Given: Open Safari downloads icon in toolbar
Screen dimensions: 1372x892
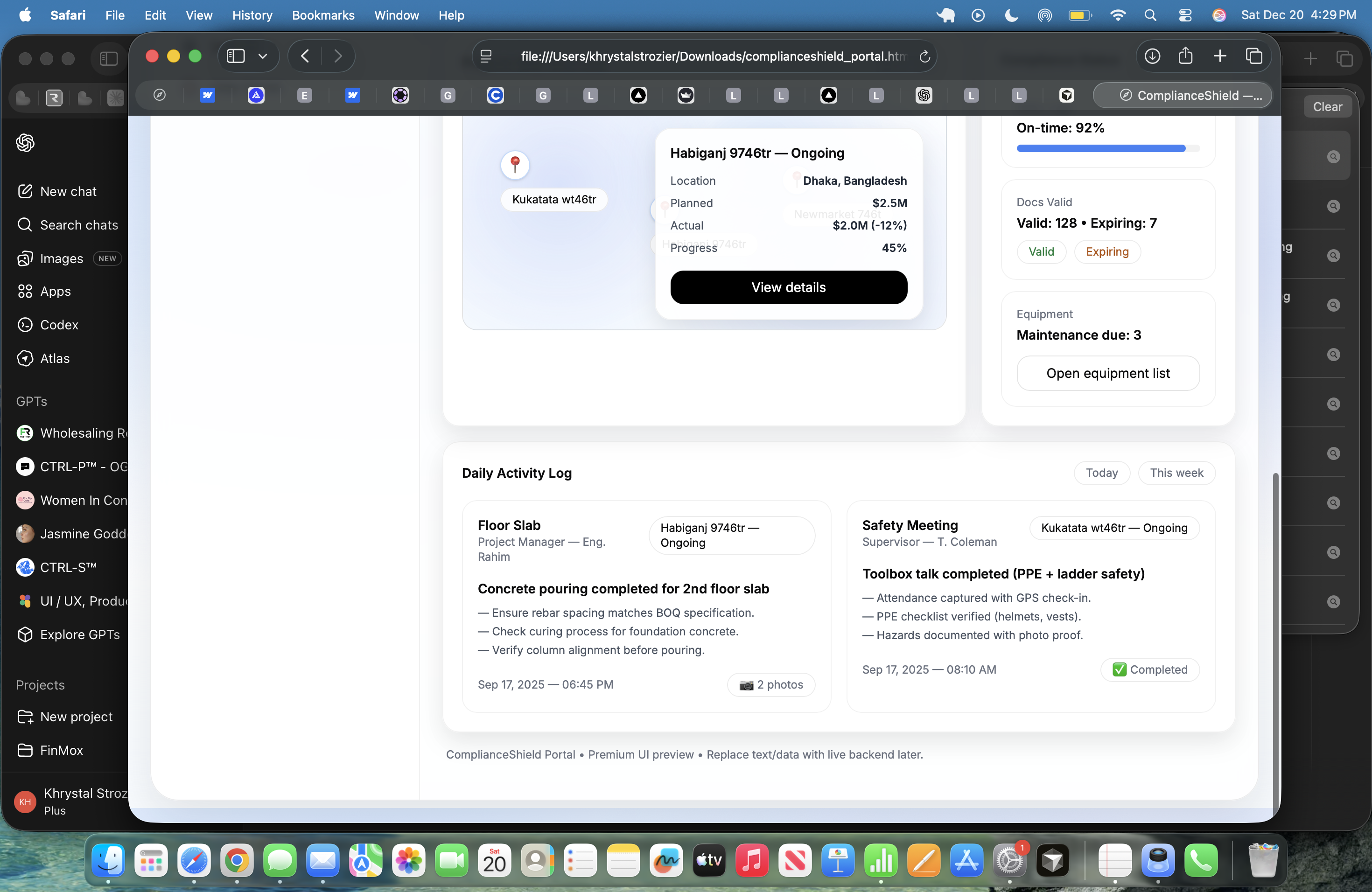Looking at the screenshot, I should [1152, 56].
